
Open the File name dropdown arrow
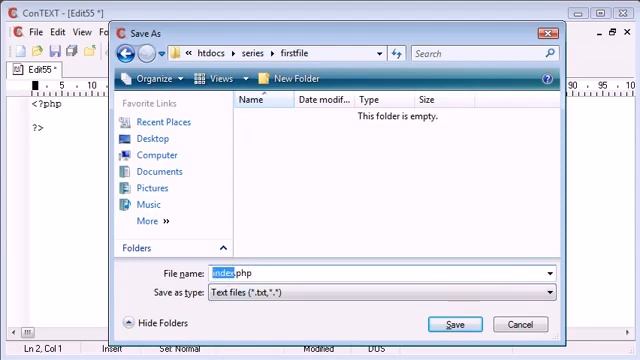(550, 273)
